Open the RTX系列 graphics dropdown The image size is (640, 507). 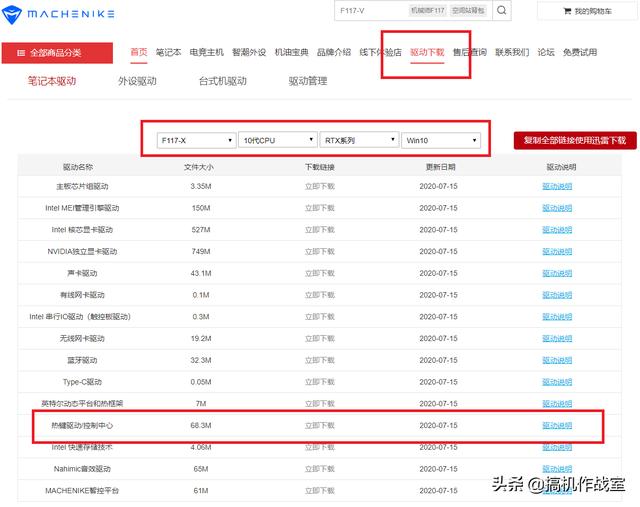pos(359,140)
